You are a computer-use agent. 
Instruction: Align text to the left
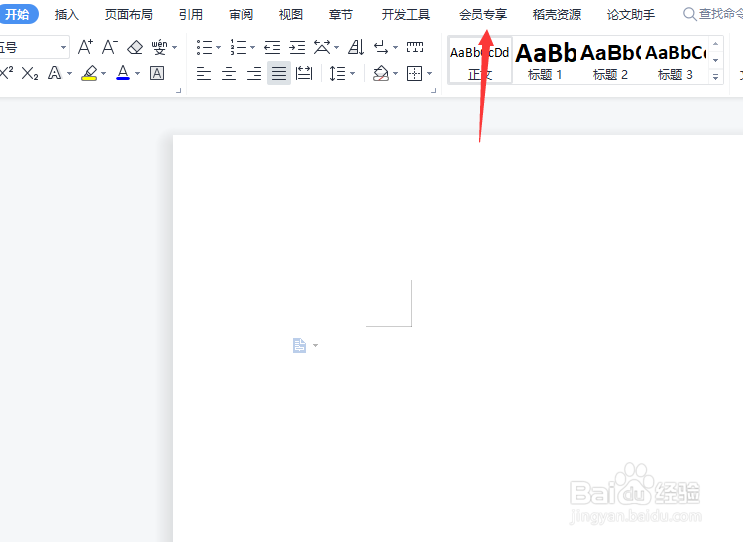coord(204,73)
